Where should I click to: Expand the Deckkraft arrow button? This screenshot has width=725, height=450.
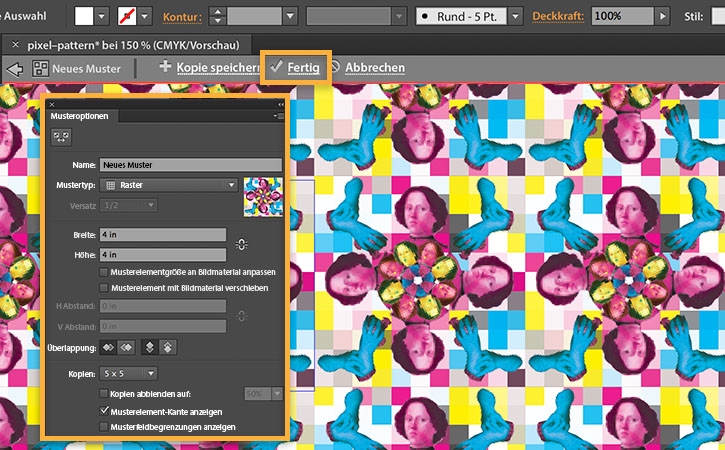click(x=662, y=16)
